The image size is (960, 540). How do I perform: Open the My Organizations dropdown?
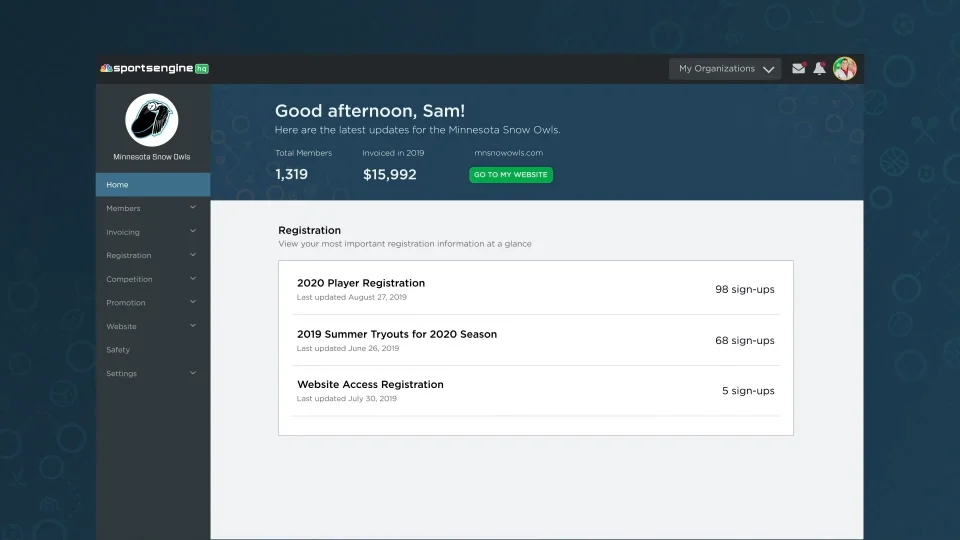[x=725, y=69]
